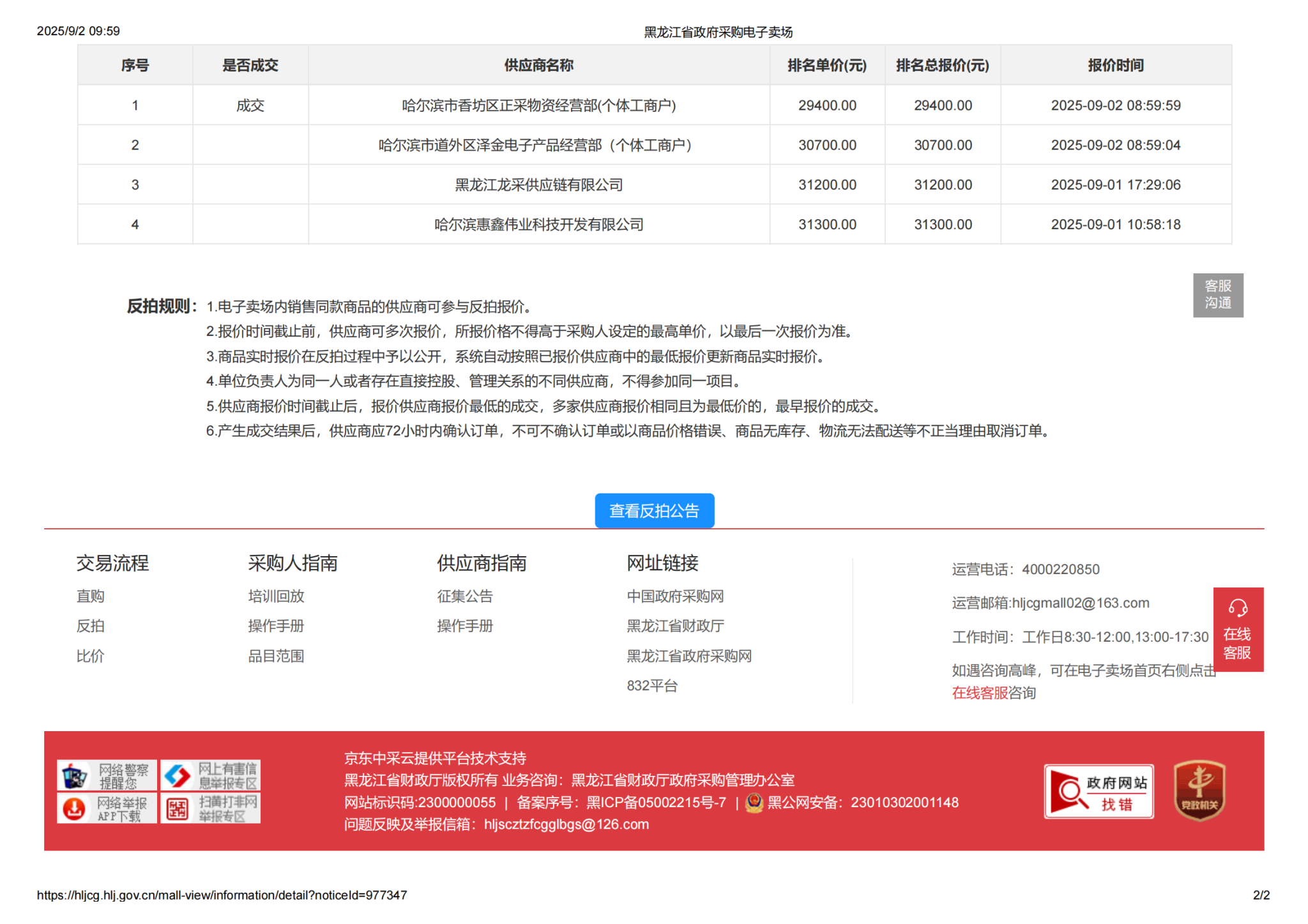
Task: Open the 在线客服 headset widget
Action: (1237, 629)
